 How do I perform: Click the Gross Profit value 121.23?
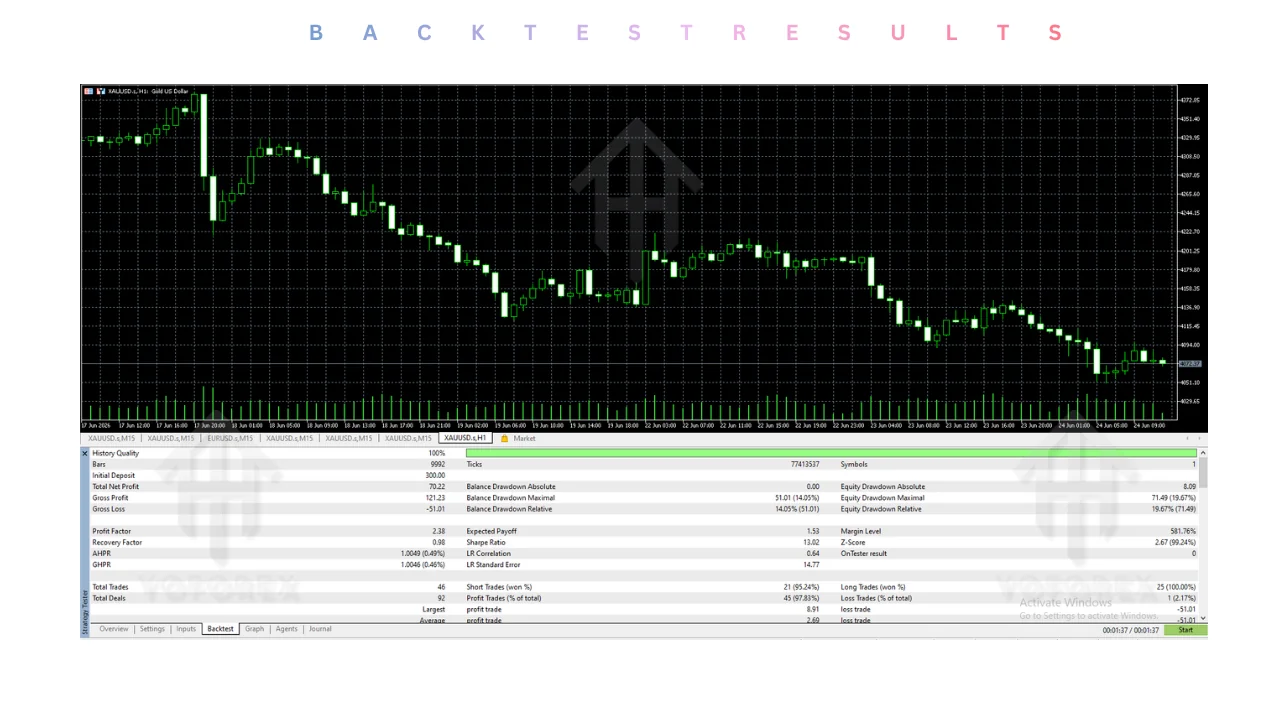pyautogui.click(x=435, y=497)
